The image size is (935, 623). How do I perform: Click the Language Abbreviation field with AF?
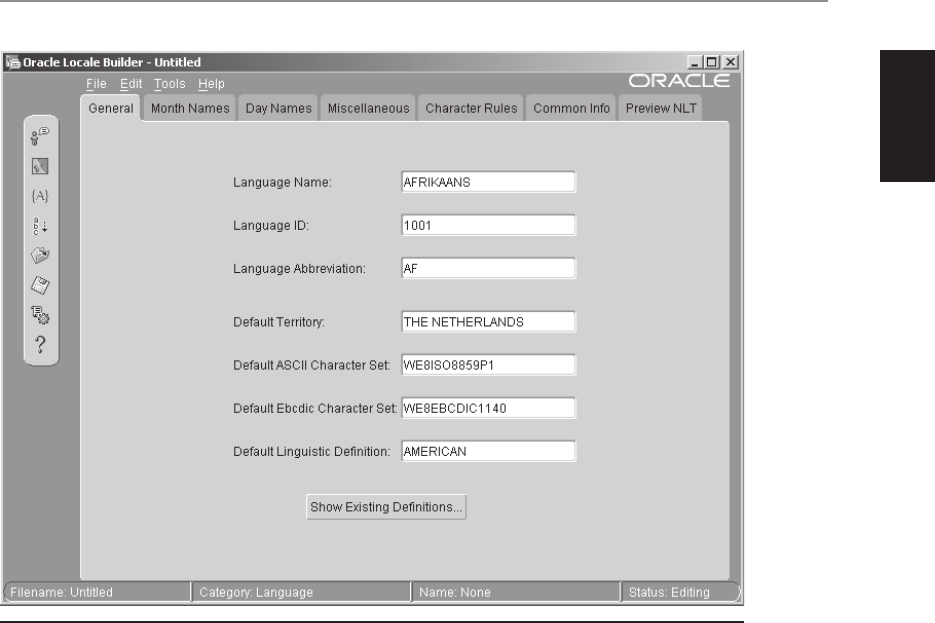tap(488, 268)
